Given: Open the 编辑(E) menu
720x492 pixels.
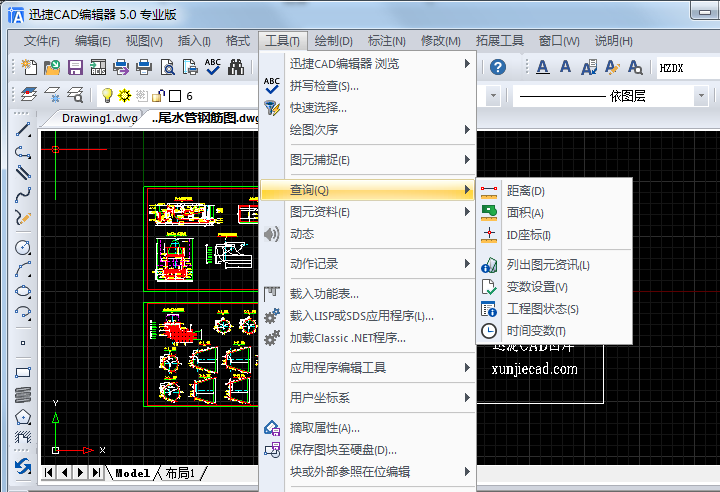Looking at the screenshot, I should click(x=92, y=41).
